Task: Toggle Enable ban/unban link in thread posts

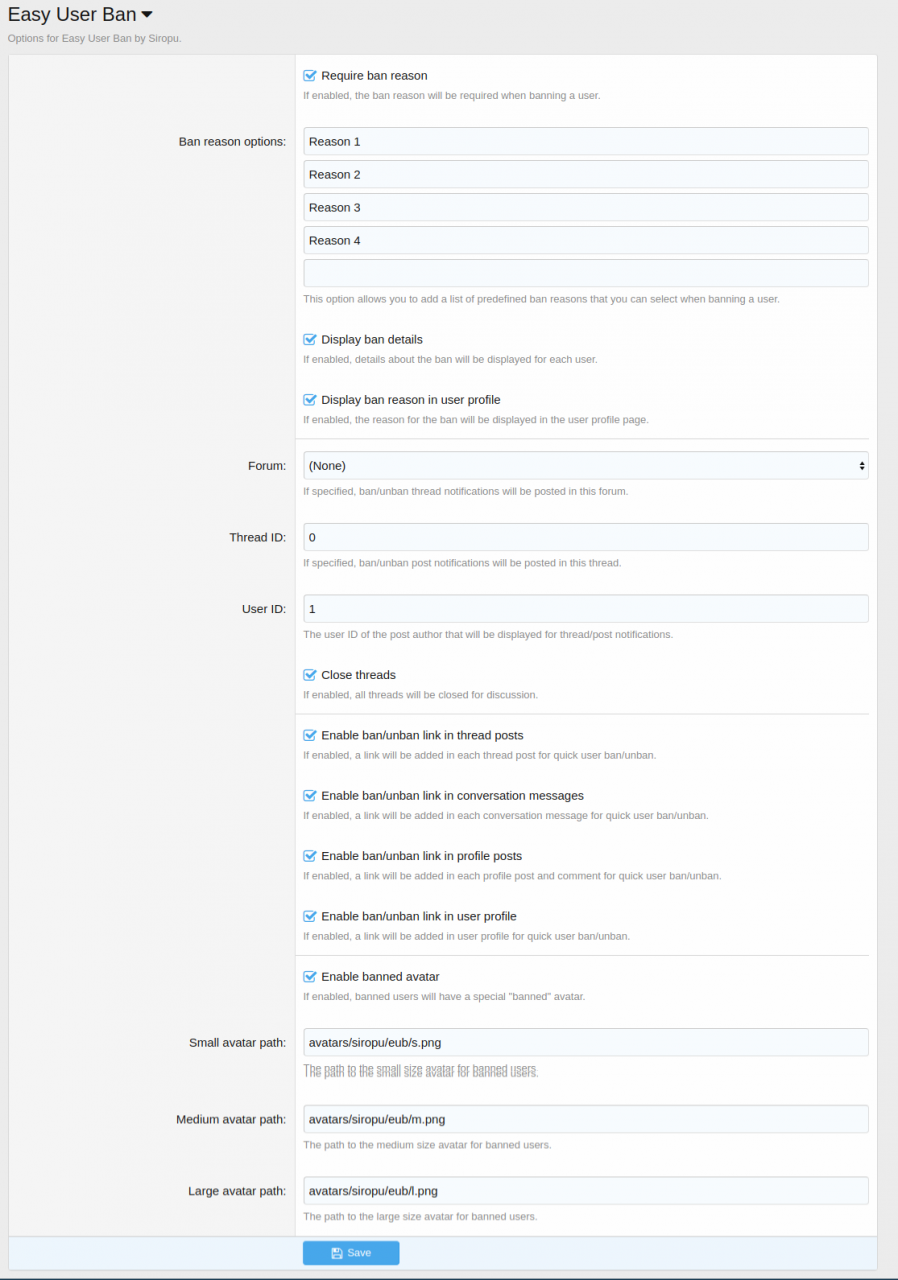Action: [310, 736]
